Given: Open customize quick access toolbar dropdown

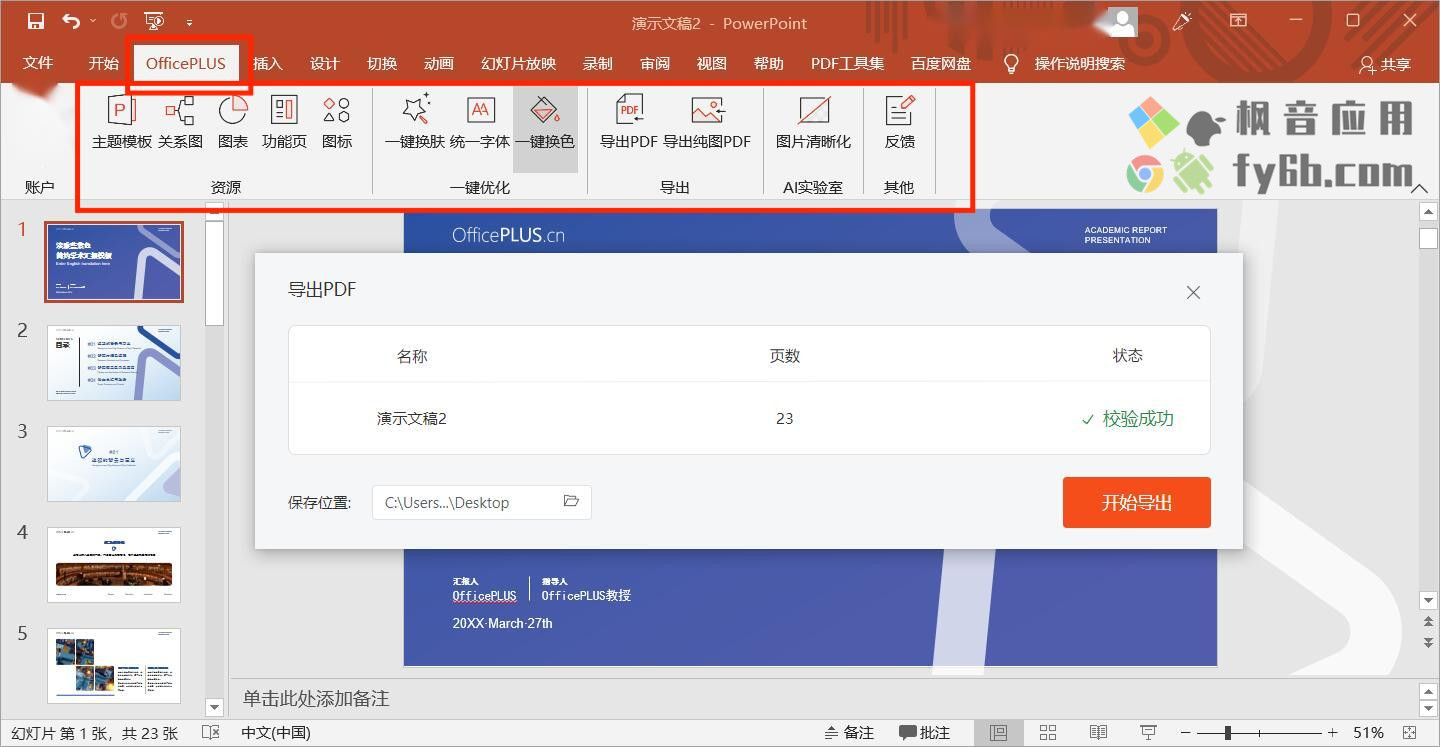Looking at the screenshot, I should coord(189,22).
